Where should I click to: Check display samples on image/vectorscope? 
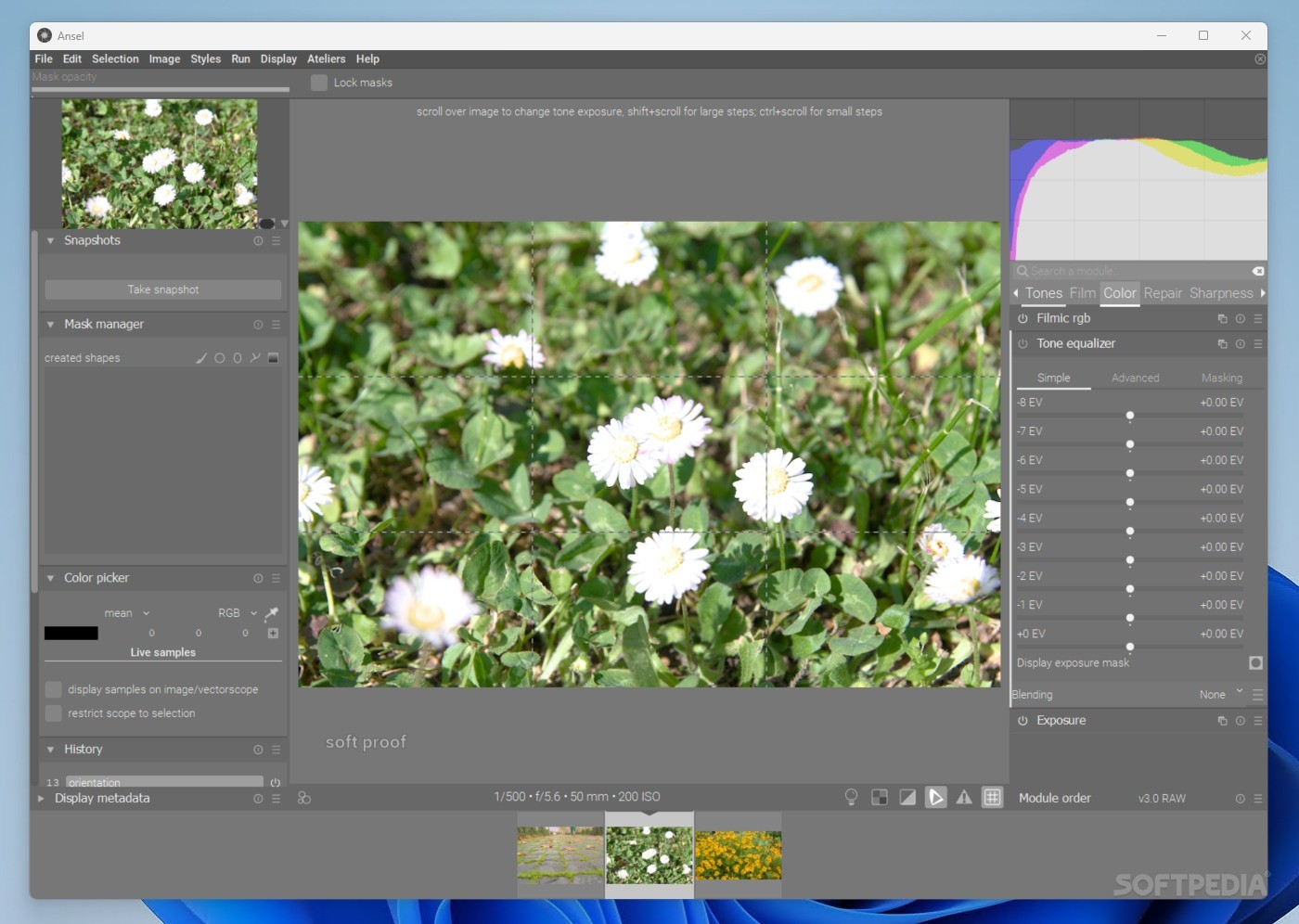point(54,689)
